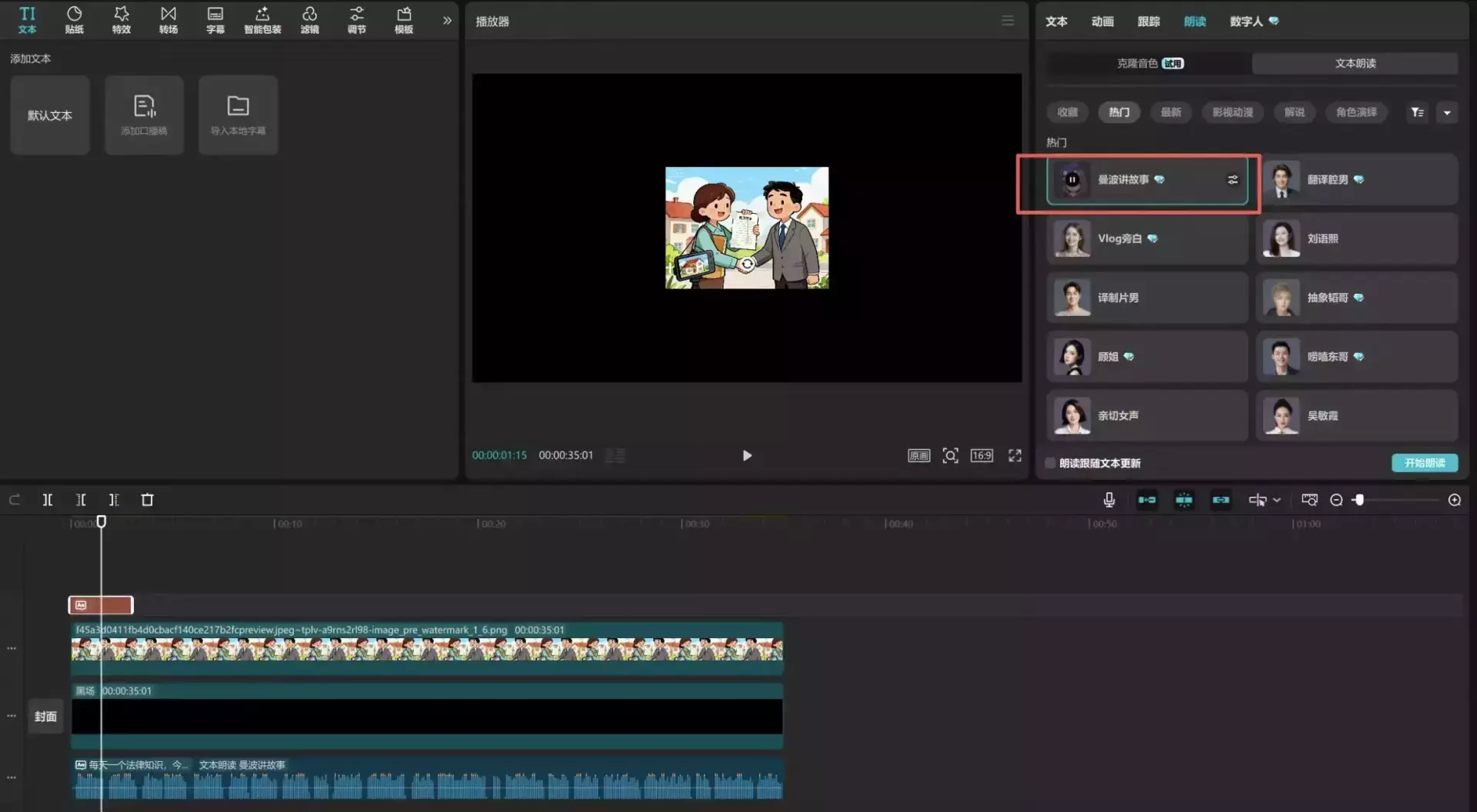Open the 16:9 aspect ratio selector
This screenshot has width=1477, height=812.
tap(982, 455)
